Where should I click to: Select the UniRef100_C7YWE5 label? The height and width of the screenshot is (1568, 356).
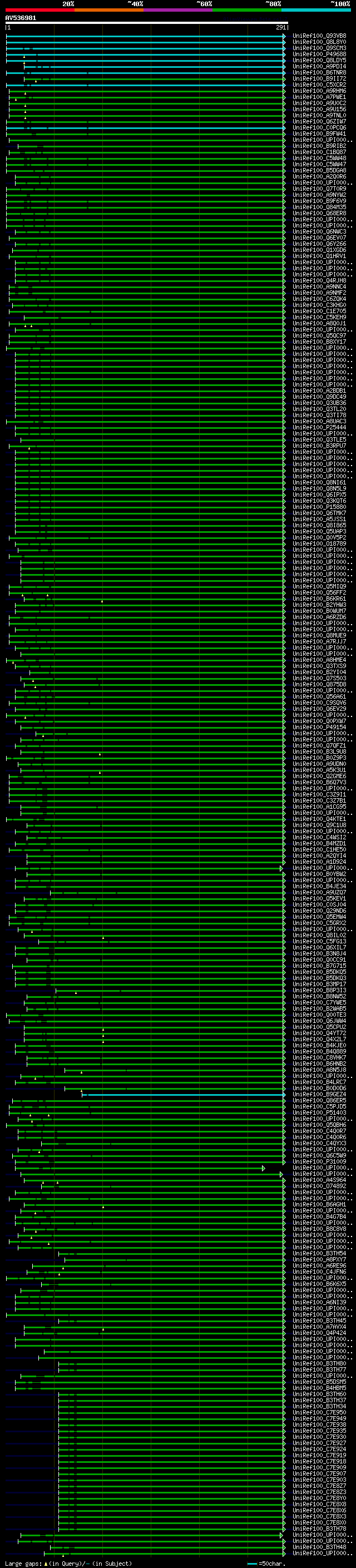[319, 1002]
